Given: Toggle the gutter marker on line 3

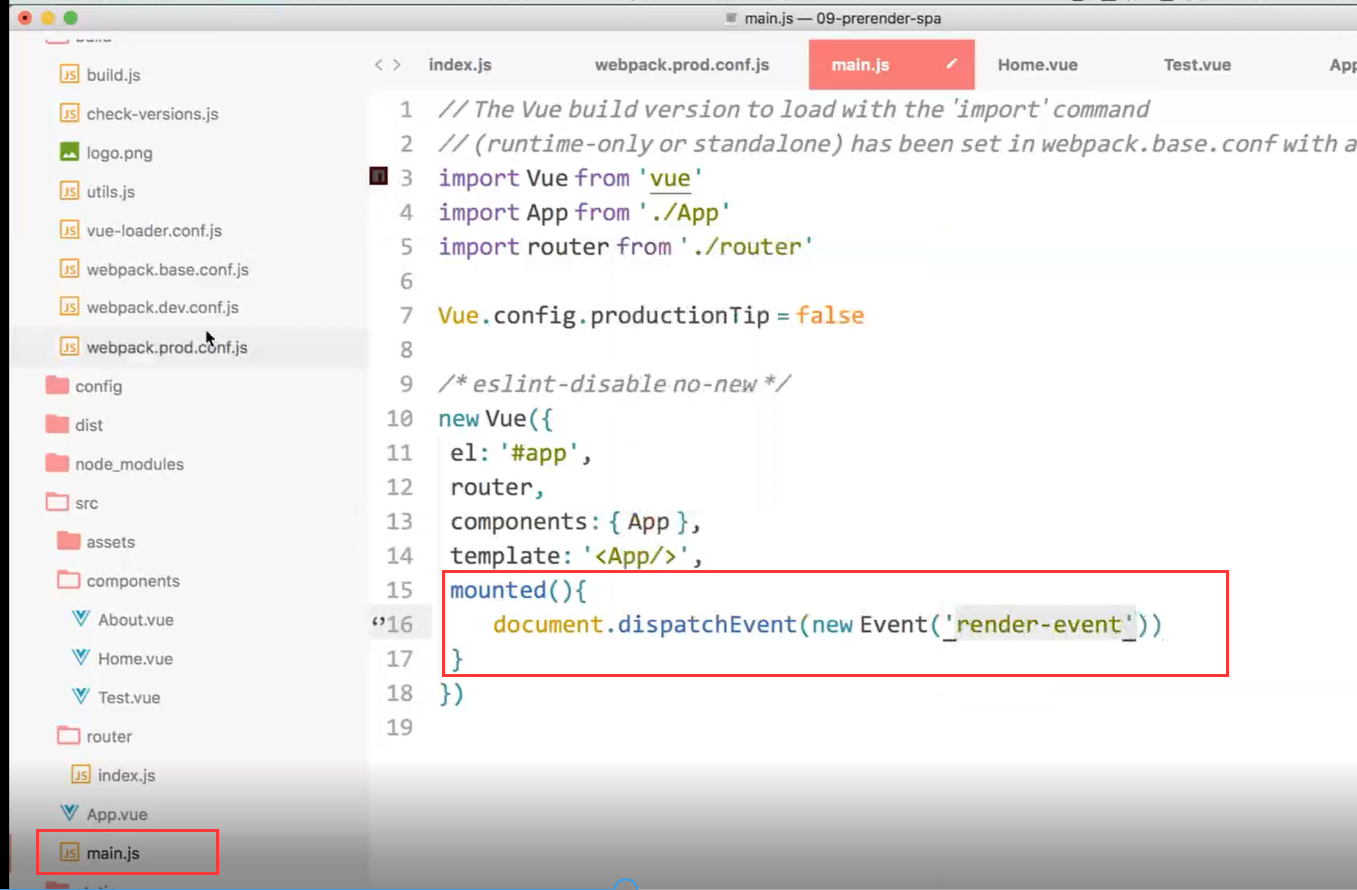Looking at the screenshot, I should click(x=377, y=176).
